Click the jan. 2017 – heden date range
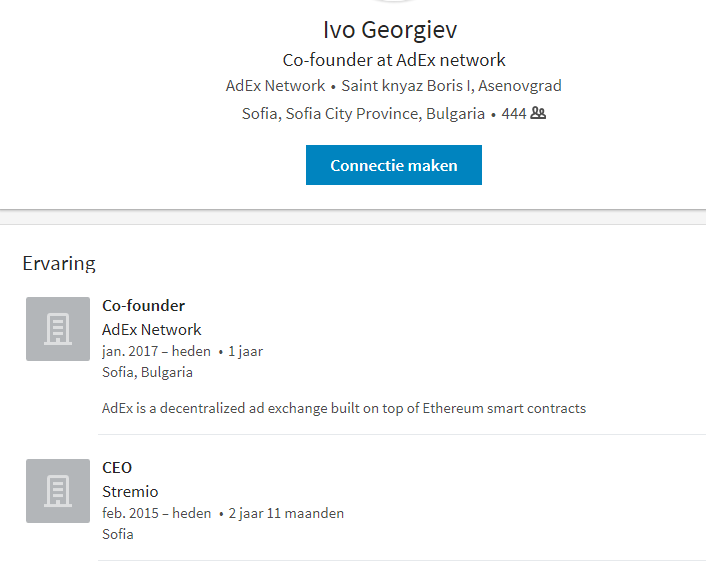The image size is (706, 565). pos(156,351)
